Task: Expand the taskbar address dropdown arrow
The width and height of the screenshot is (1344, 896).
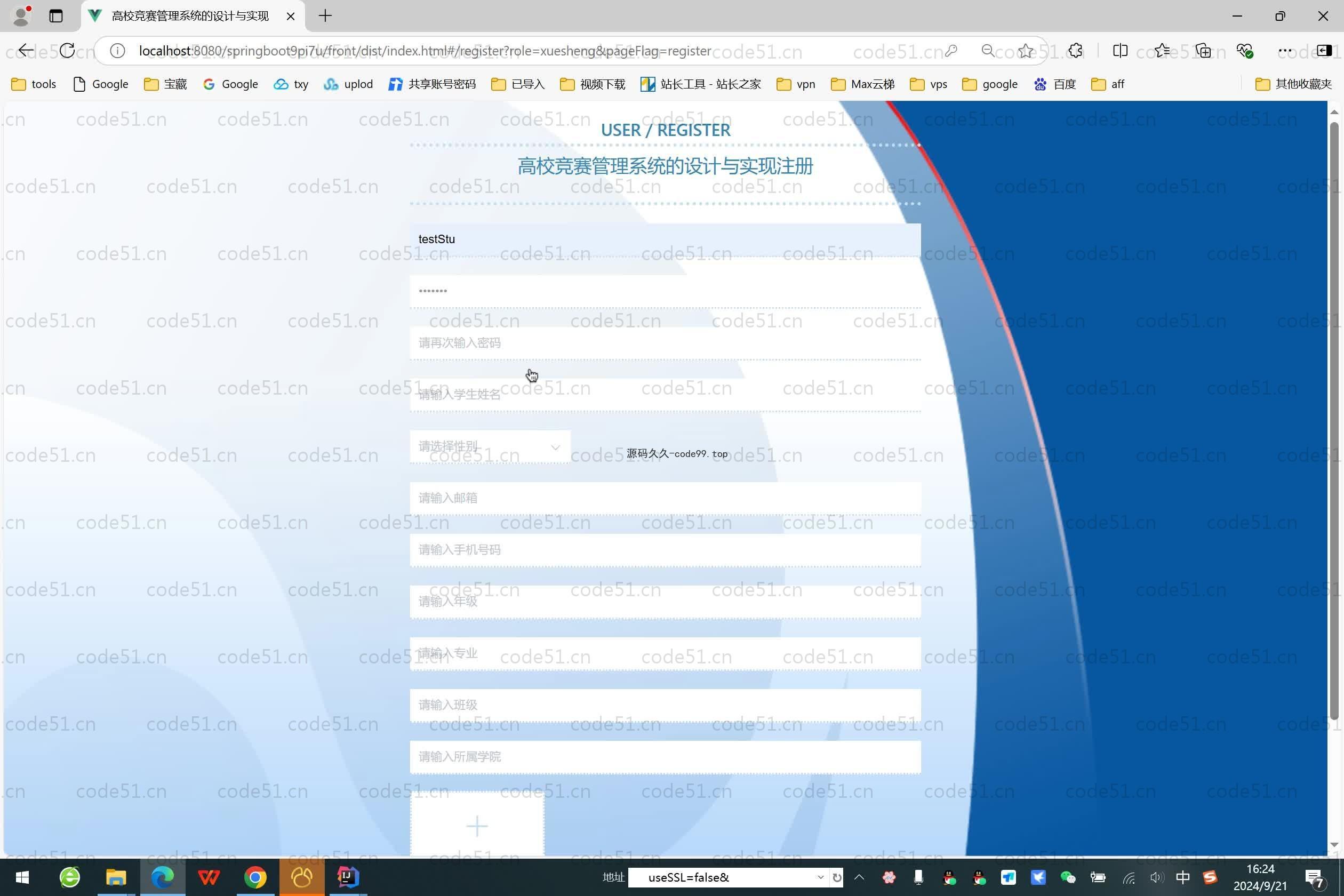Action: [821, 877]
